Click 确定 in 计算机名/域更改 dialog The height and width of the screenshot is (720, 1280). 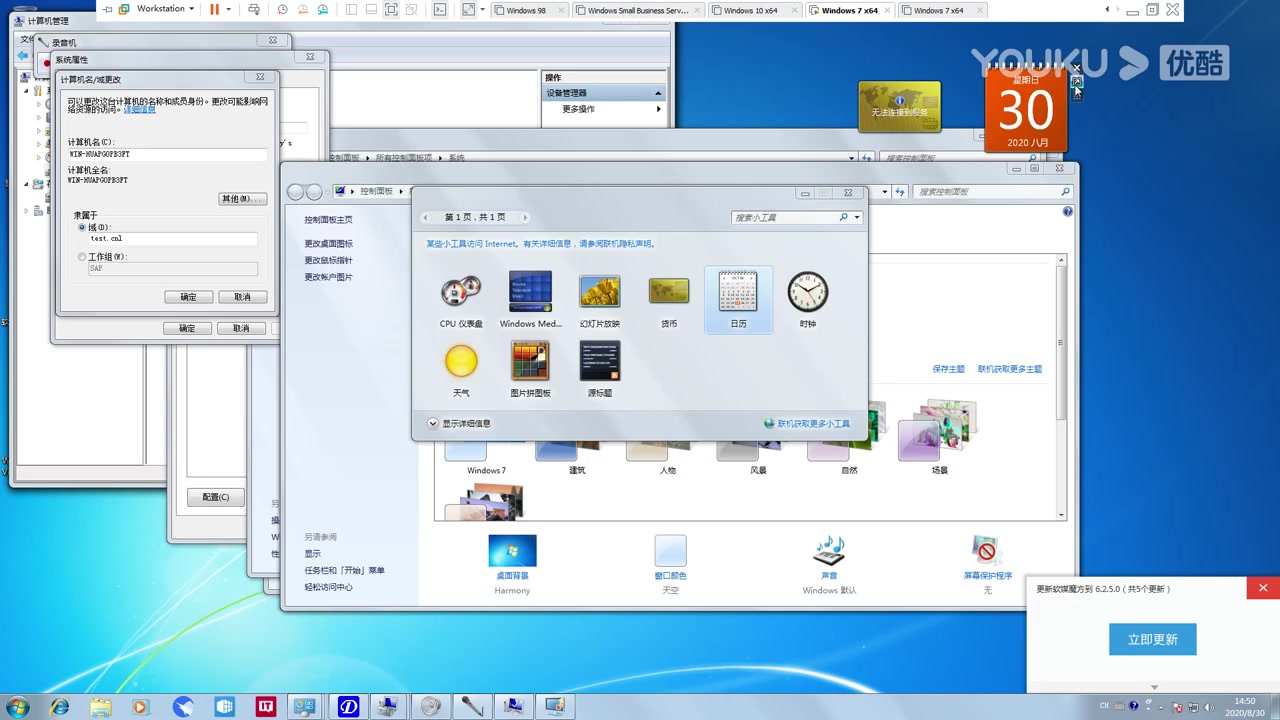[x=188, y=297]
